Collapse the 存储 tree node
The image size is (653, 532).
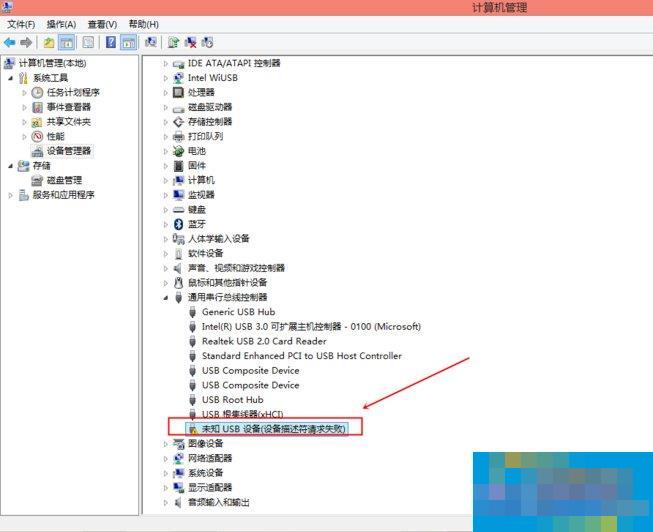(x=11, y=166)
